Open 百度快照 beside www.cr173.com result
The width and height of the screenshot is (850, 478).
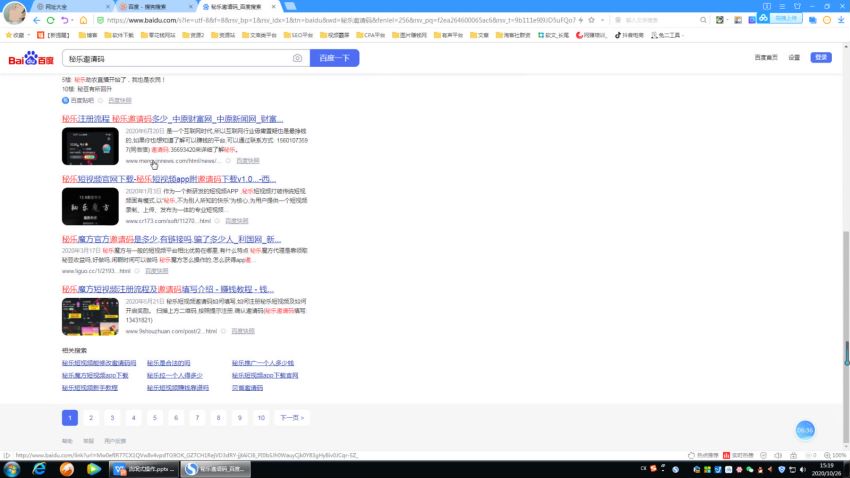click(x=237, y=221)
